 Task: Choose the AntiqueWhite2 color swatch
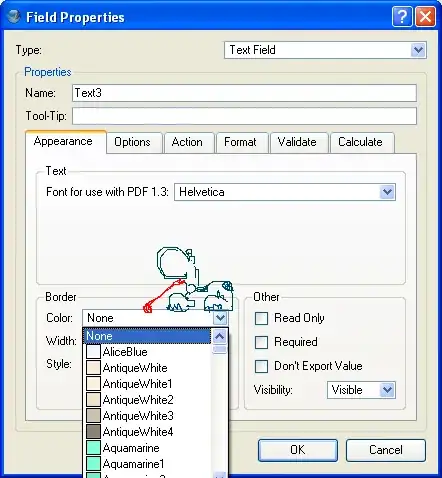click(93, 400)
